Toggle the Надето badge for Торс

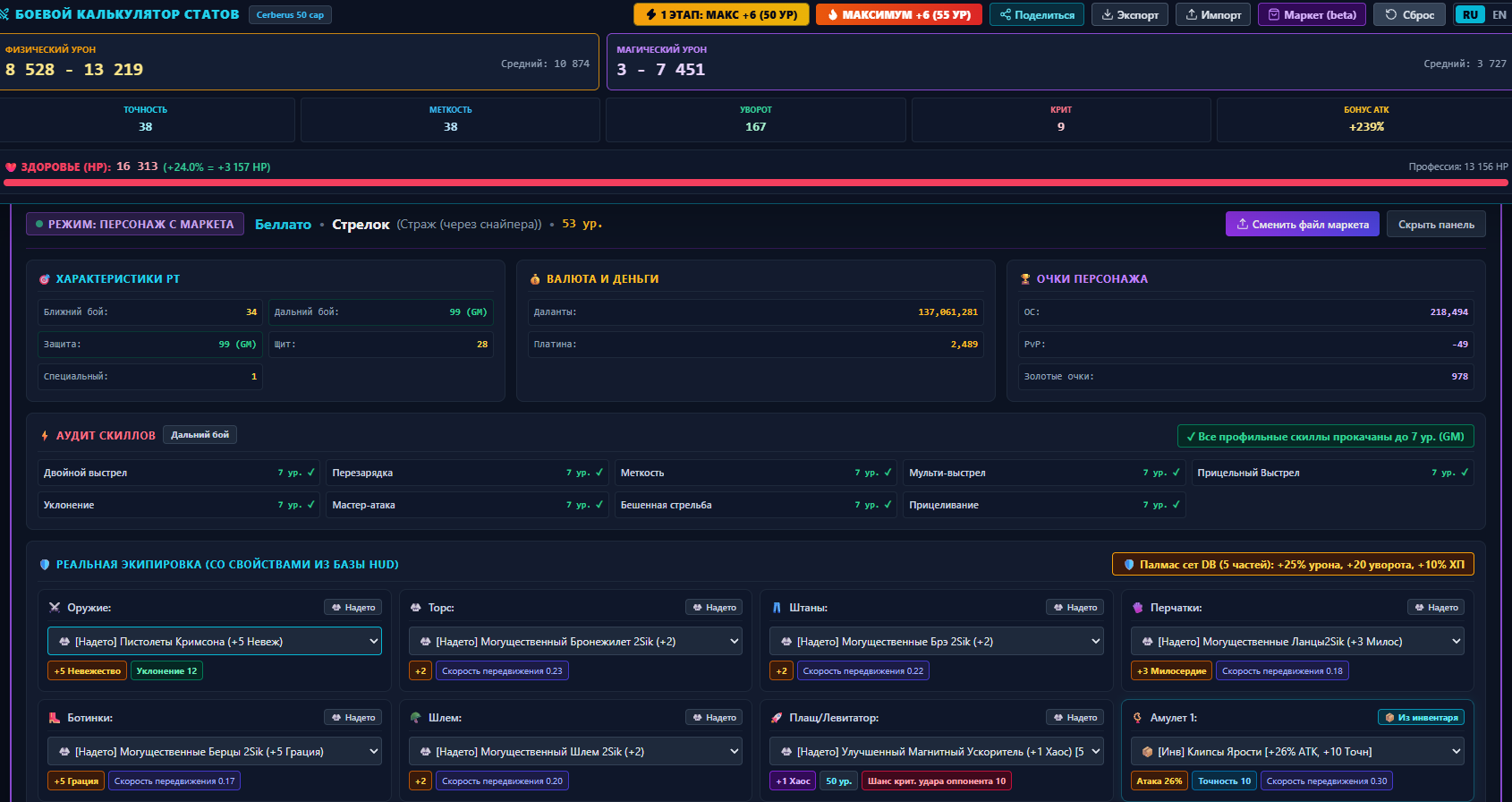click(714, 608)
